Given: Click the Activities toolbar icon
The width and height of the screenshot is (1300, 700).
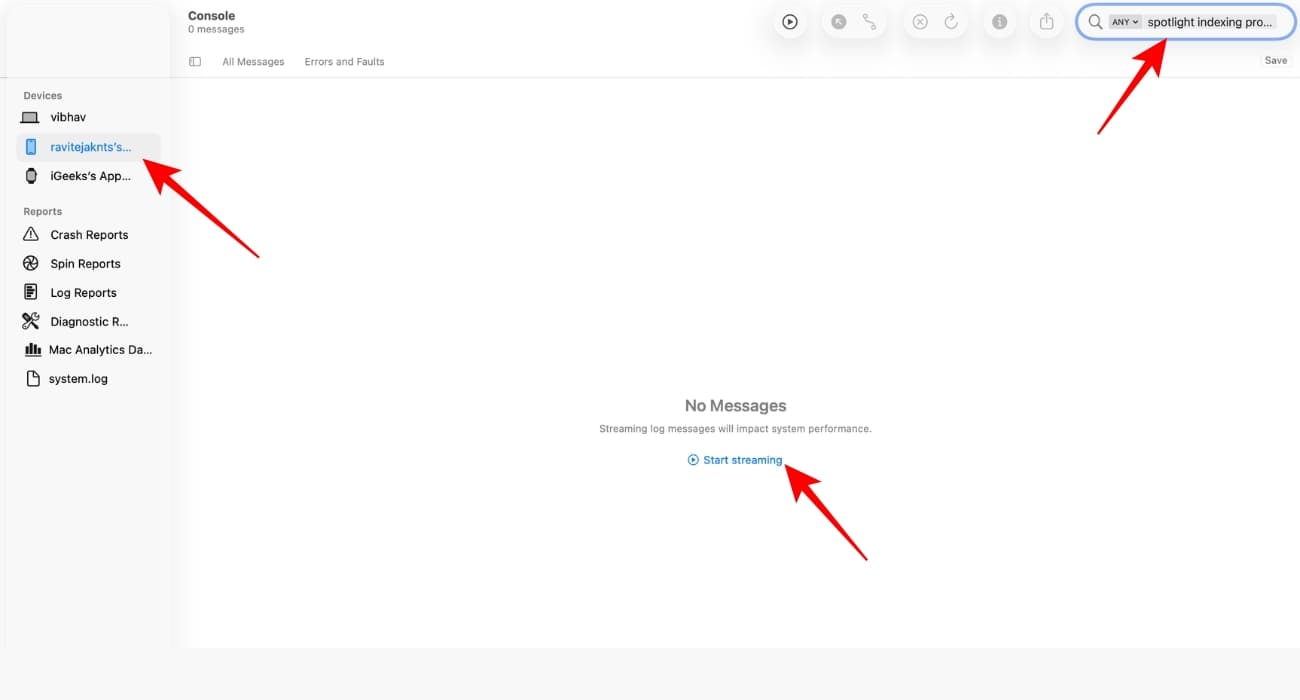Looking at the screenshot, I should point(869,22).
